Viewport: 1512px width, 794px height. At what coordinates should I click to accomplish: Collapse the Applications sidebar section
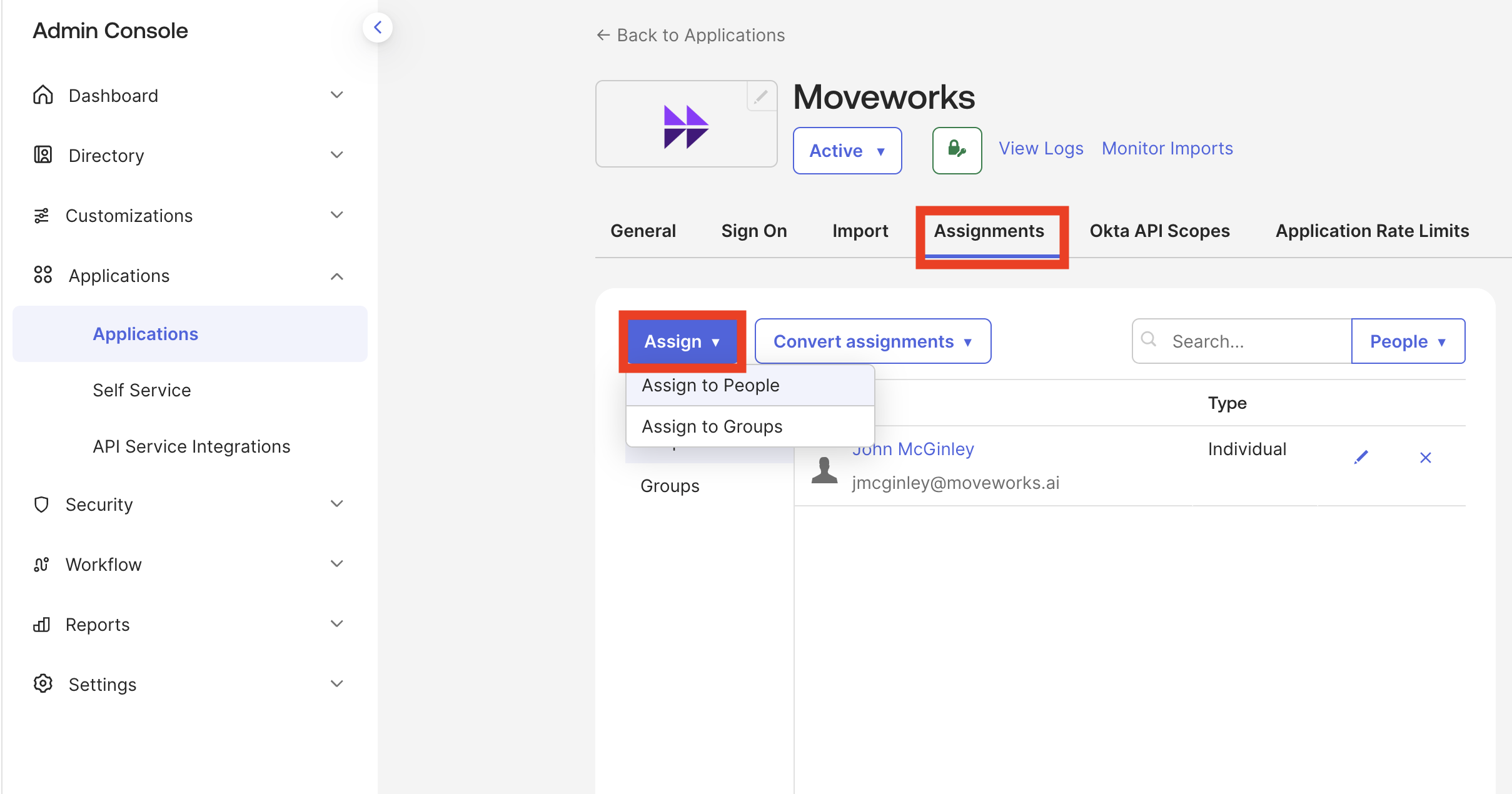[x=336, y=276]
